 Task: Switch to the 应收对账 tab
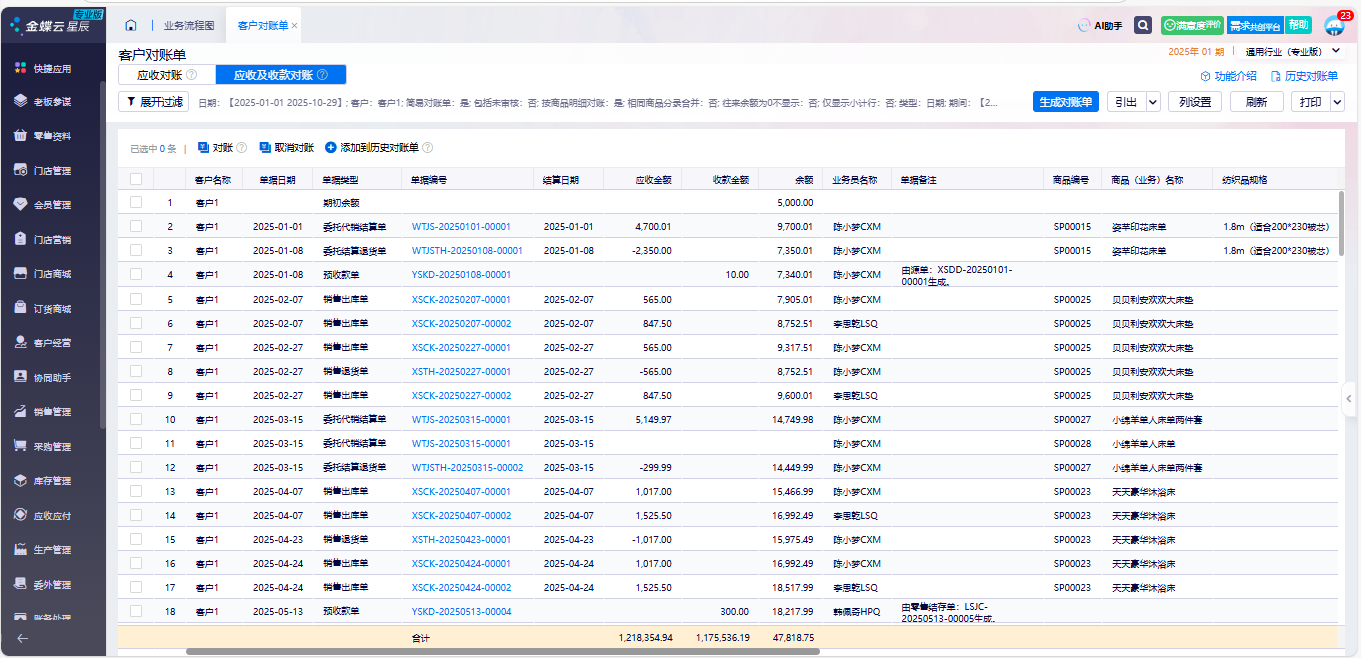tap(166, 75)
